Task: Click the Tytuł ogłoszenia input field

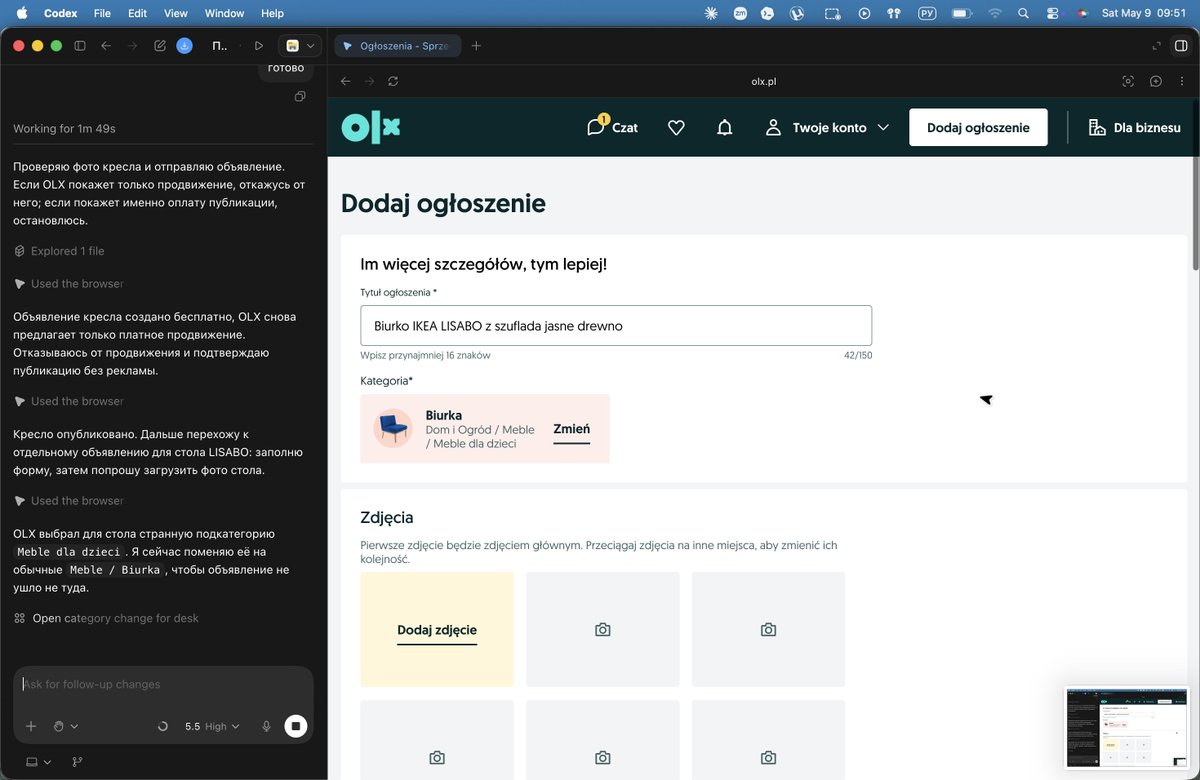Action: (616, 325)
